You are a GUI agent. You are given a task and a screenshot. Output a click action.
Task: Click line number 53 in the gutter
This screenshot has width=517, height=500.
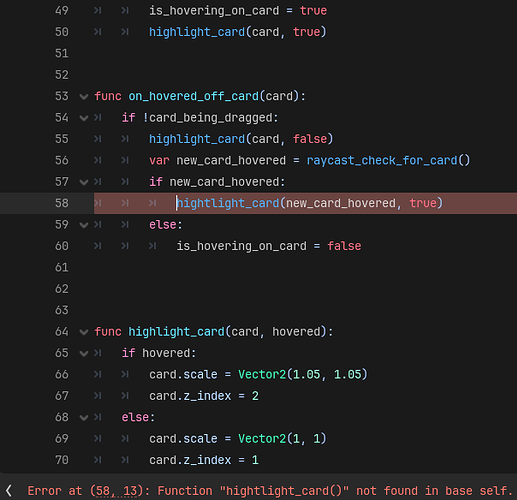click(x=62, y=96)
